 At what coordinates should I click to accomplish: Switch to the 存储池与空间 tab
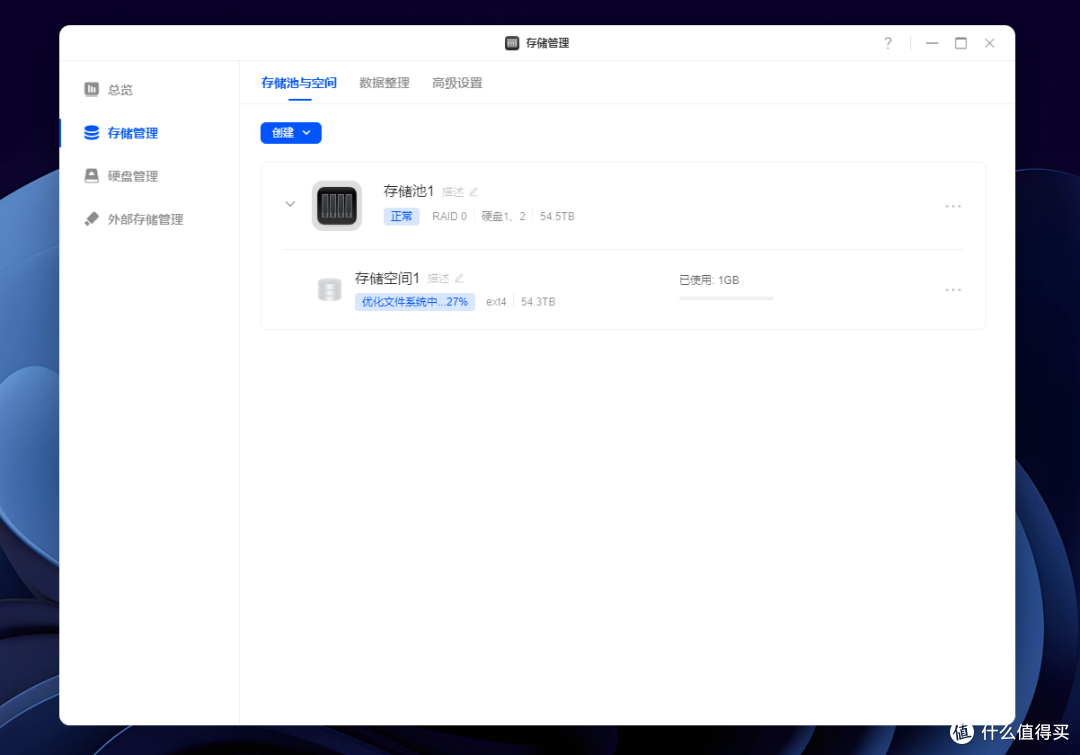pyautogui.click(x=299, y=83)
